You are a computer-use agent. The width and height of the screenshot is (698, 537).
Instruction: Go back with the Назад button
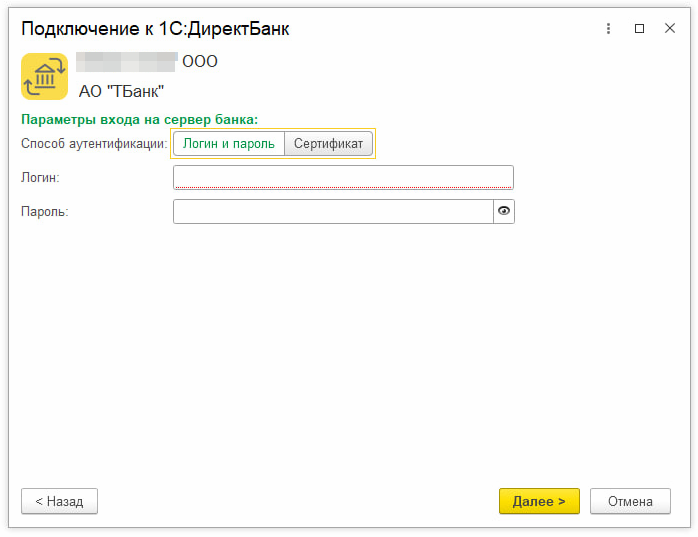pos(59,501)
